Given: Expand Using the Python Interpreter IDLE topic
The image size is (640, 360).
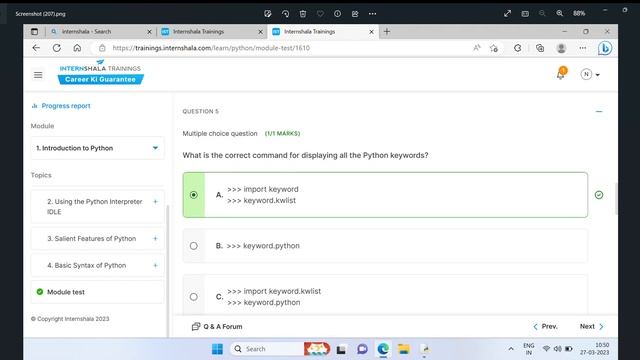Looking at the screenshot, I should click(x=155, y=202).
